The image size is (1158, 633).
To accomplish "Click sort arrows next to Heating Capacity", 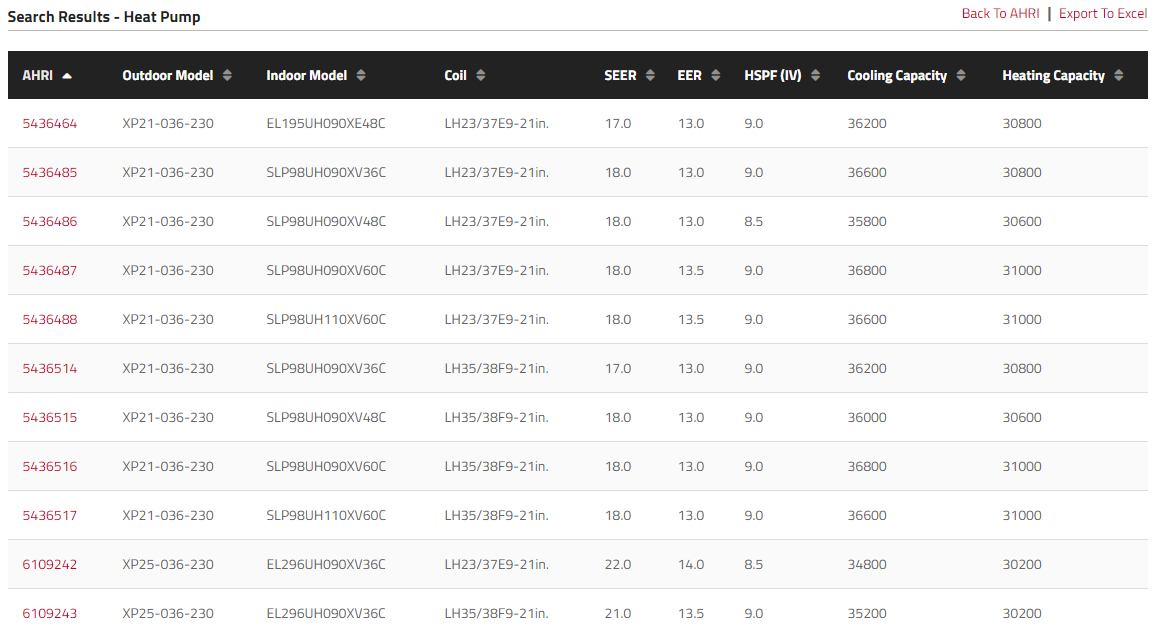I will (x=1119, y=75).
